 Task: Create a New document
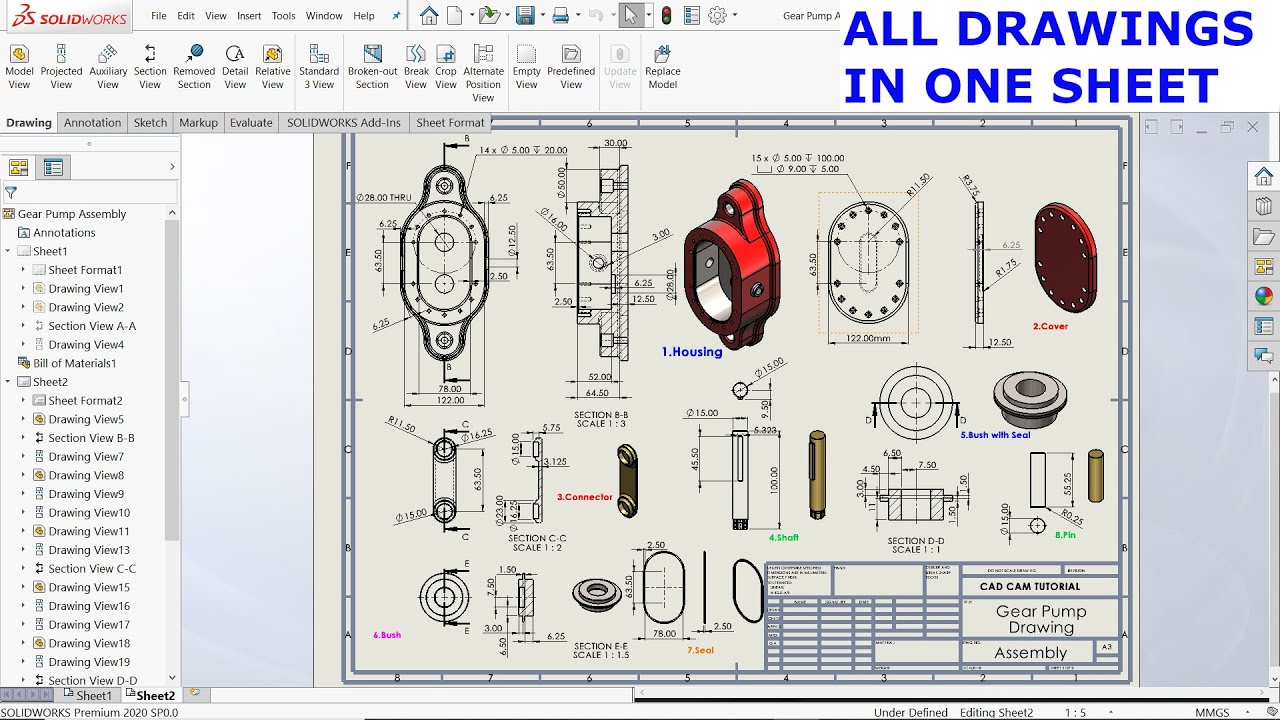tap(455, 15)
